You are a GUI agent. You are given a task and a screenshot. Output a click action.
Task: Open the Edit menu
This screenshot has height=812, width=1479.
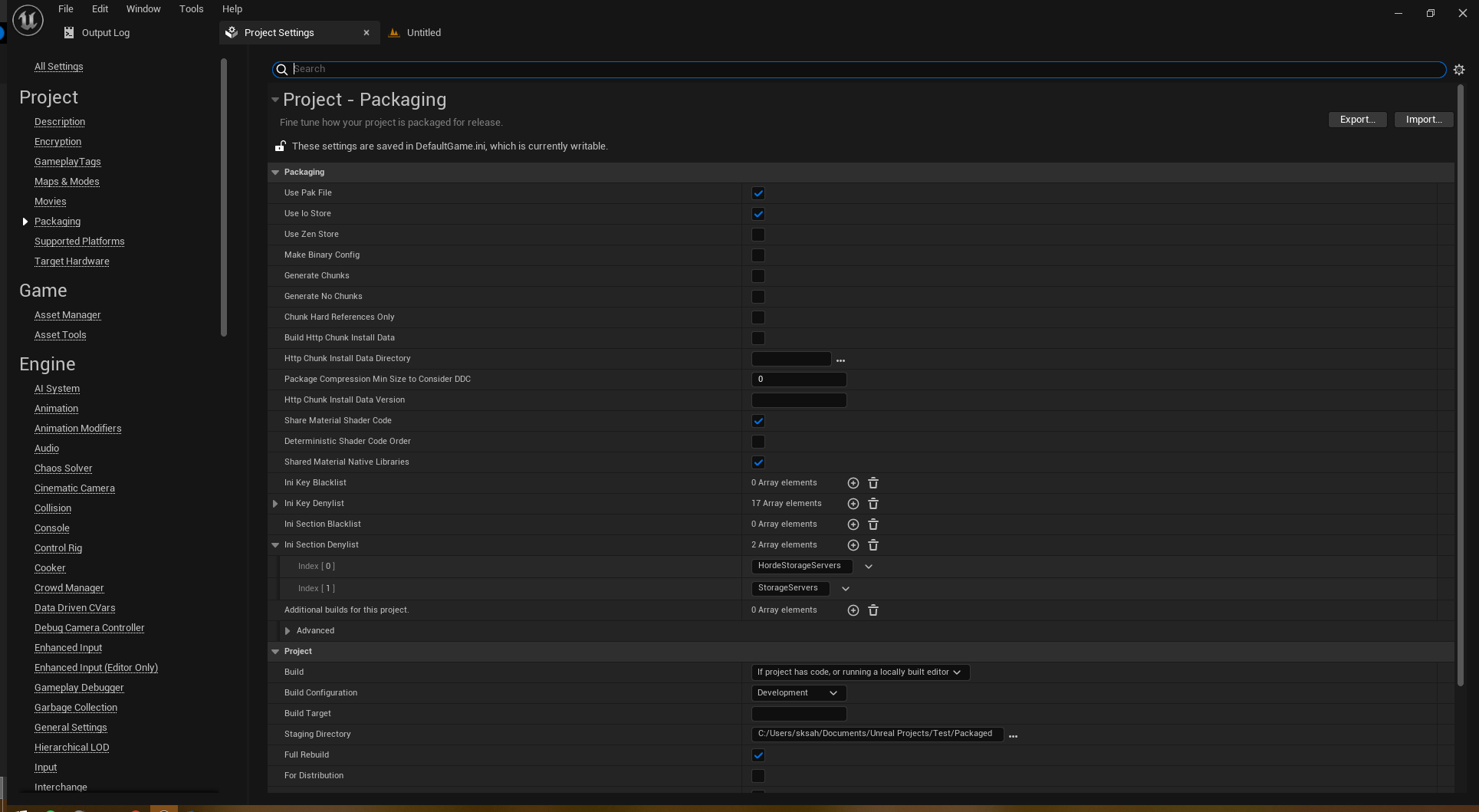100,9
